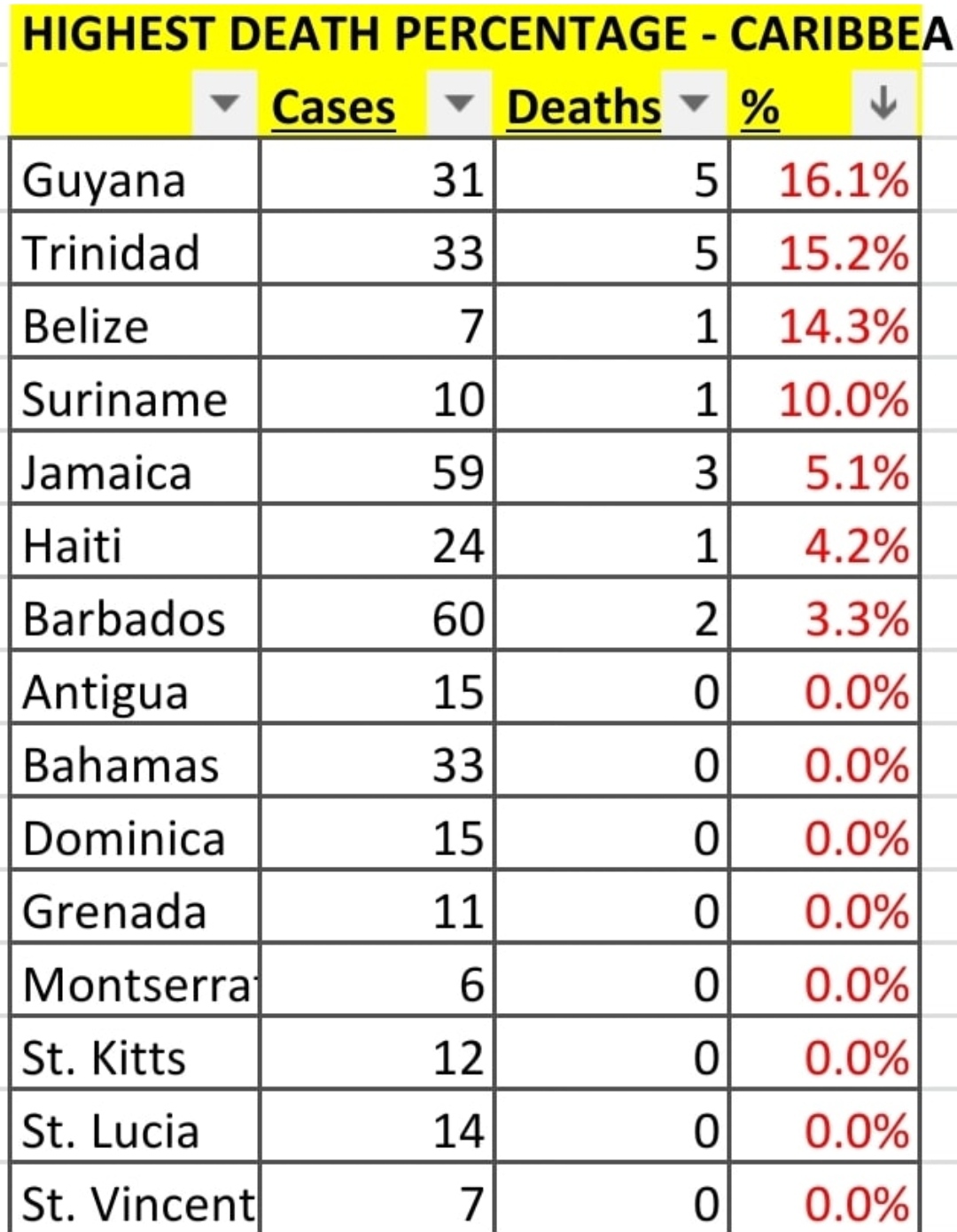Click the sorted % column filter button
The width and height of the screenshot is (957, 1232).
coord(883,105)
